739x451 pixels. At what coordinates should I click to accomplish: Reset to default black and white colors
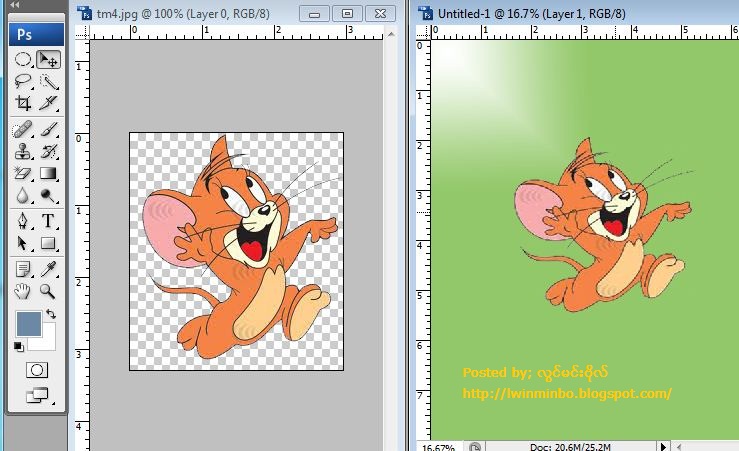[x=18, y=347]
